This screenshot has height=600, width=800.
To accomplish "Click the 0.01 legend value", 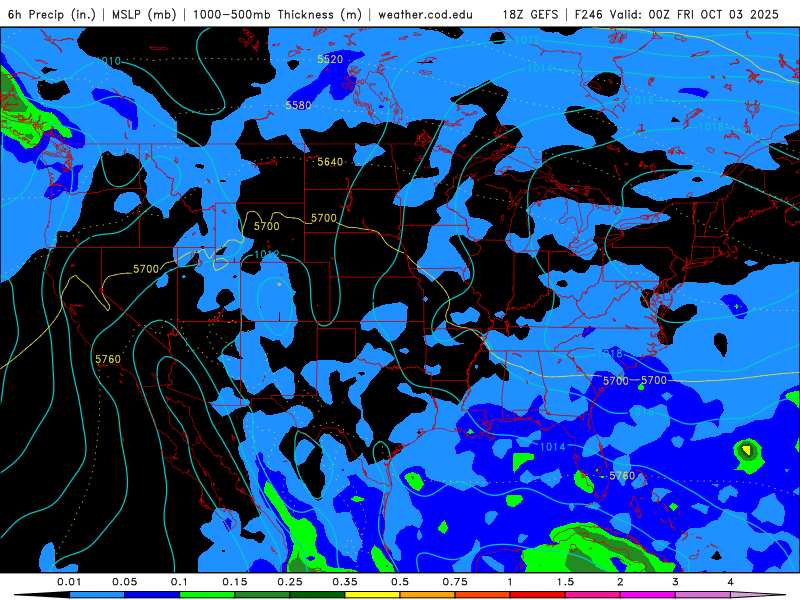I will (69, 582).
